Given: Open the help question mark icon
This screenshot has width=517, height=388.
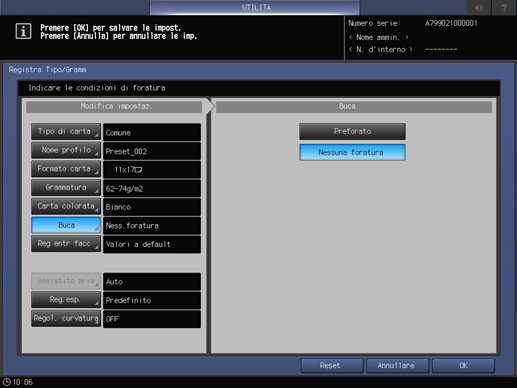Looking at the screenshot, I should pos(504,7).
